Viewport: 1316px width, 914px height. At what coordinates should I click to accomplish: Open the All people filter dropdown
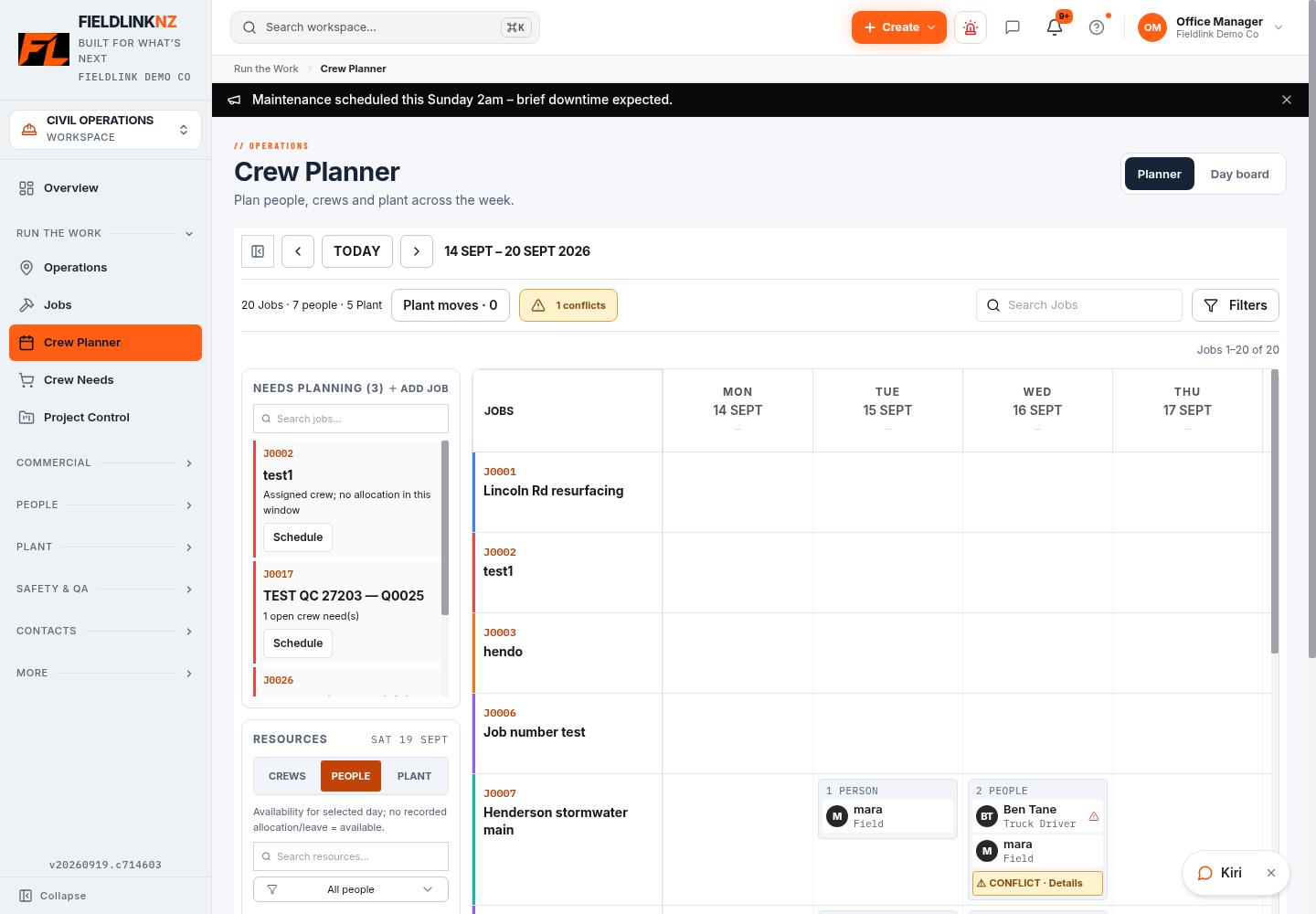(x=351, y=889)
